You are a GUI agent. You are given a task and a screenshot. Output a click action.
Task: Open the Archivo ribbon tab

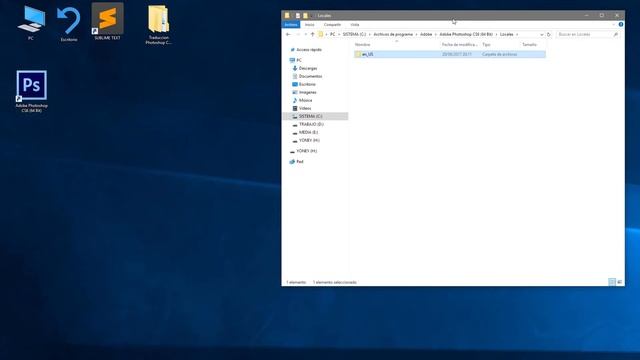(291, 24)
